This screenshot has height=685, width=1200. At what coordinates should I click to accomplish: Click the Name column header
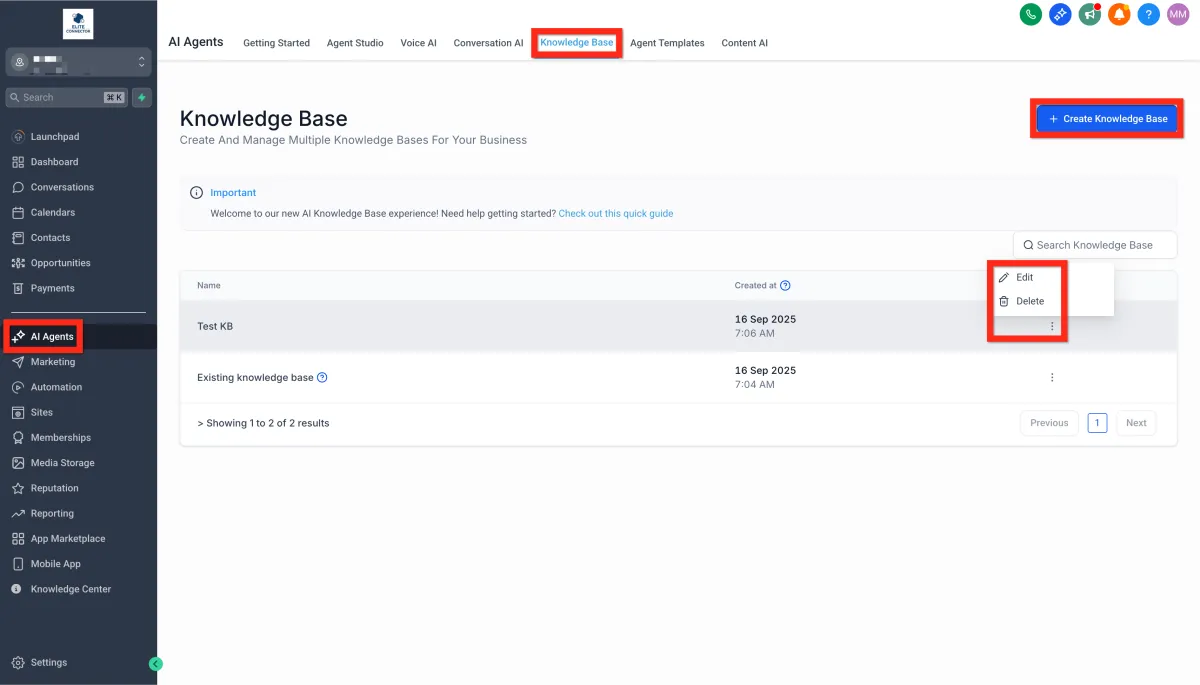209,286
